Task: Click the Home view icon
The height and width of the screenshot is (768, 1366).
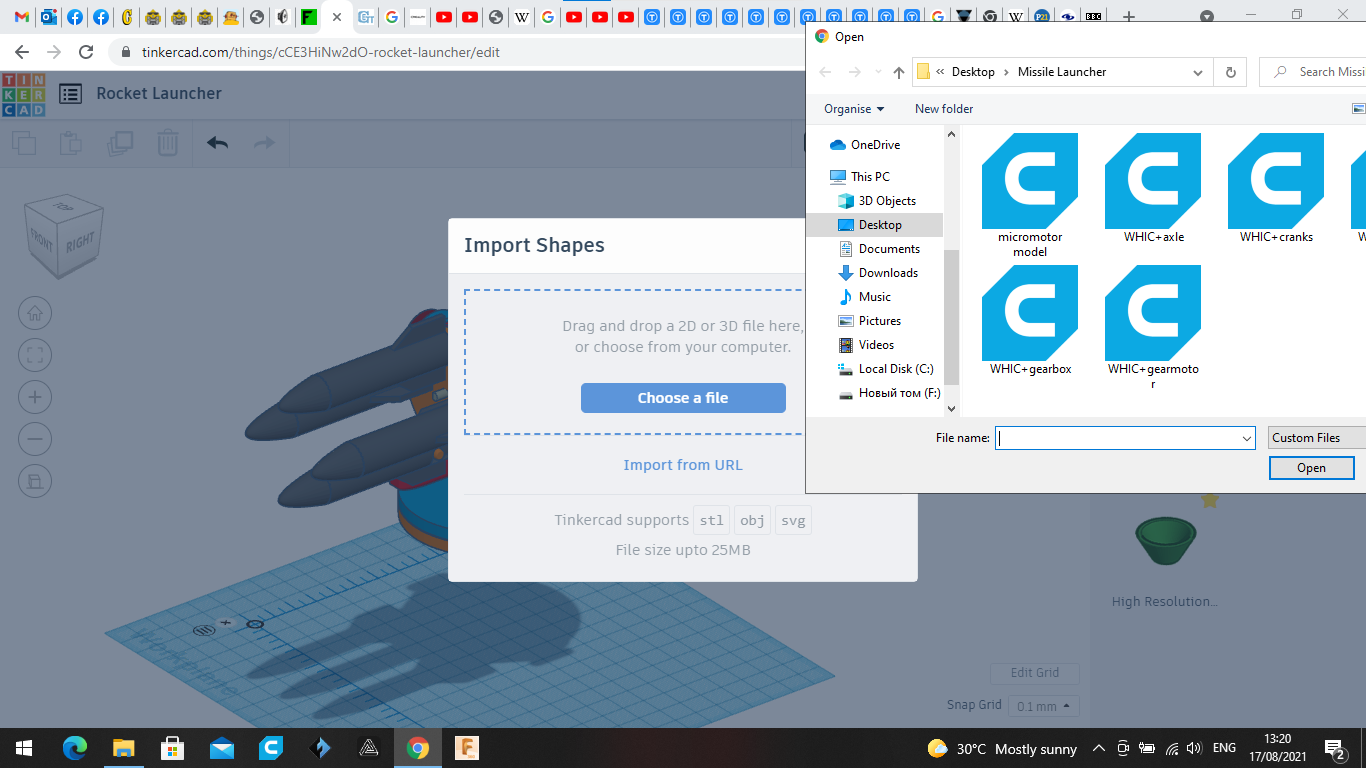Action: 35,313
